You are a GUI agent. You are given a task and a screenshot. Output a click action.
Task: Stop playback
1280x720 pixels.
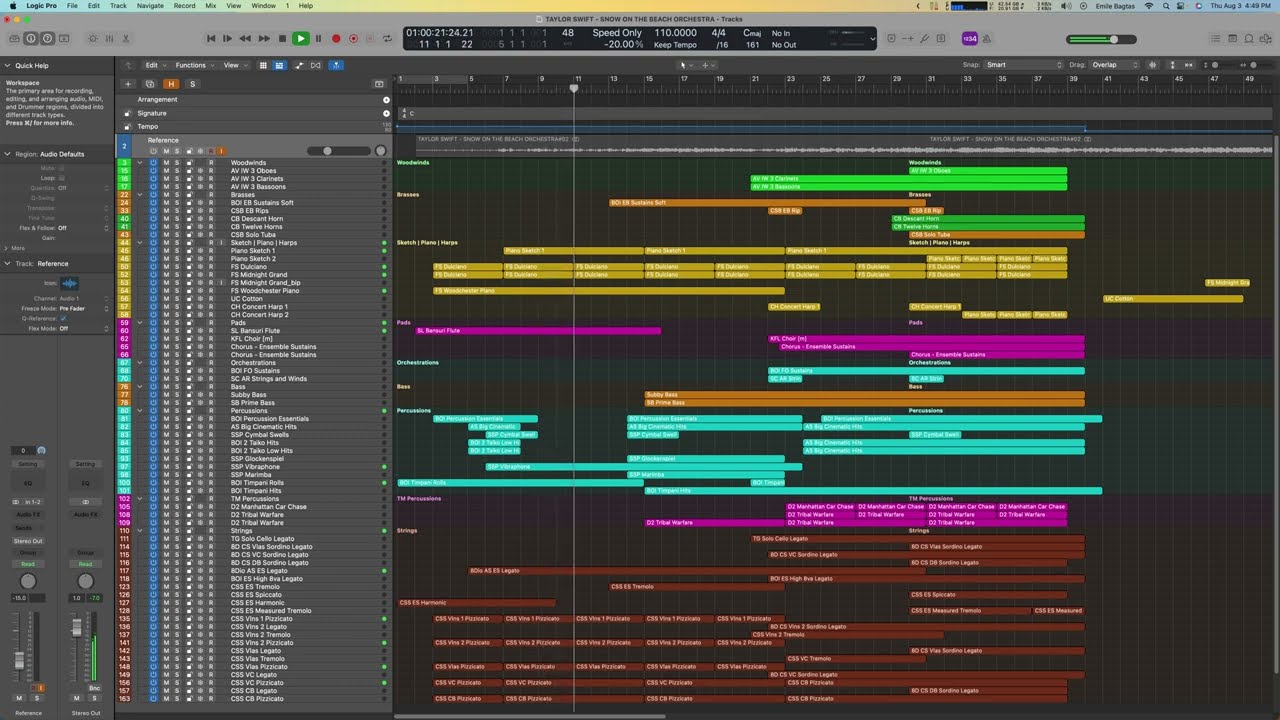click(x=282, y=39)
